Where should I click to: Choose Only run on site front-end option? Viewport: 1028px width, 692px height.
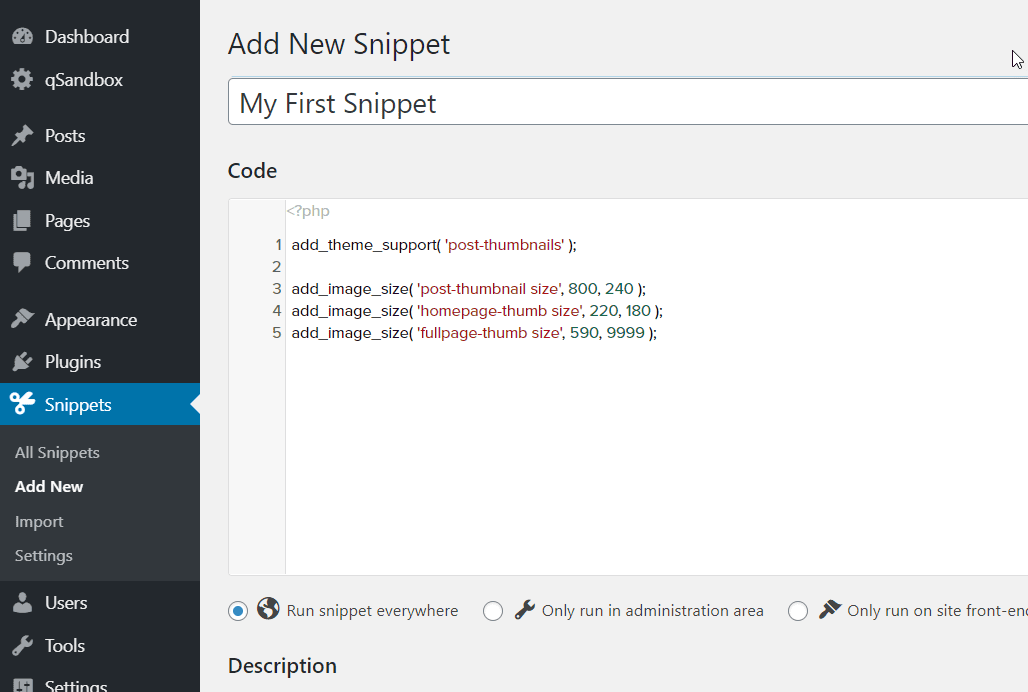pyautogui.click(x=798, y=610)
